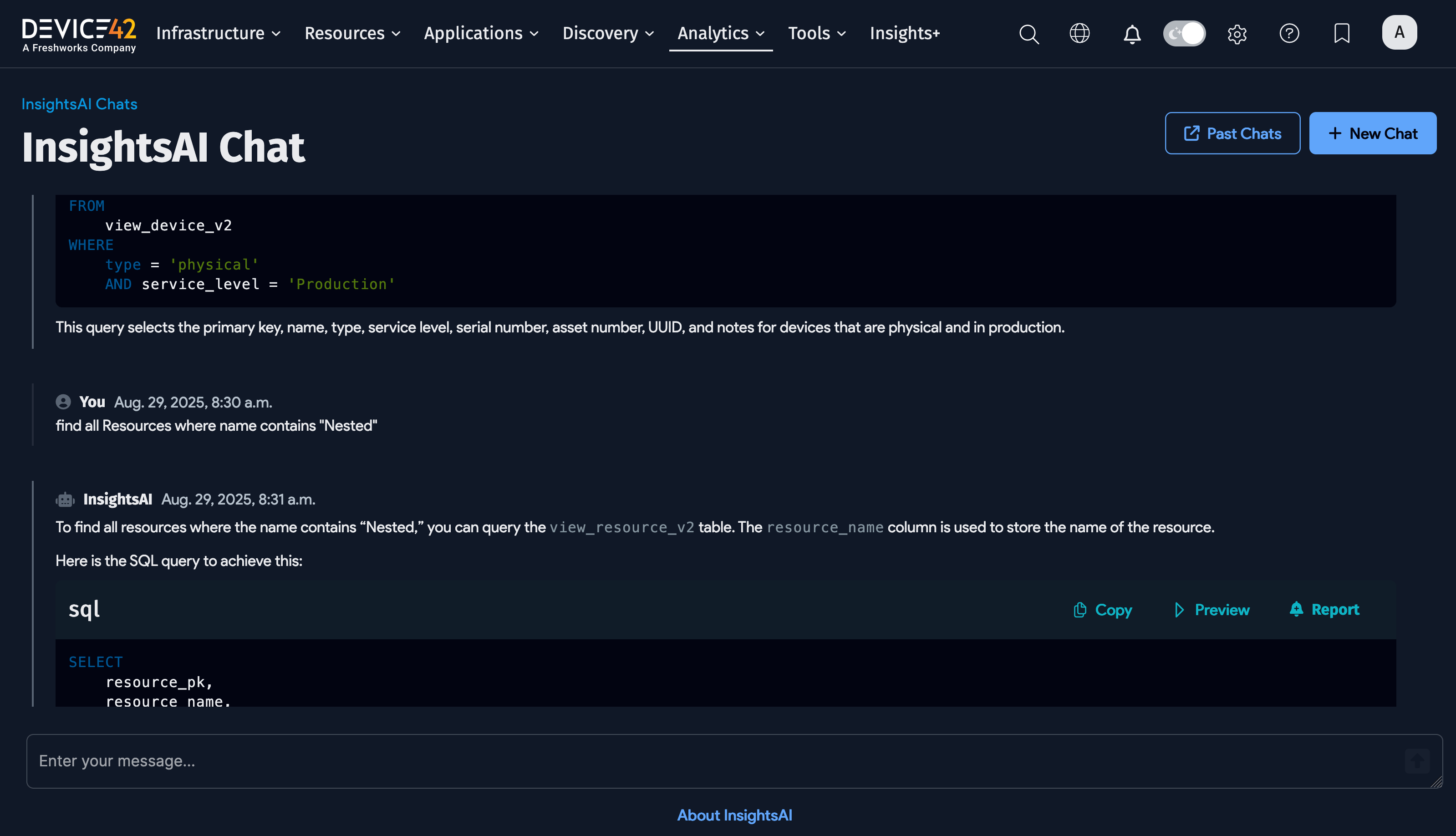Image resolution: width=1456 pixels, height=836 pixels.
Task: Expand the Resources dropdown menu
Action: click(x=352, y=33)
